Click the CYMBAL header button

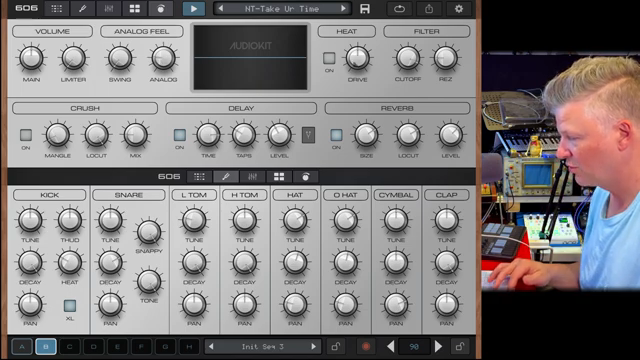(x=396, y=195)
